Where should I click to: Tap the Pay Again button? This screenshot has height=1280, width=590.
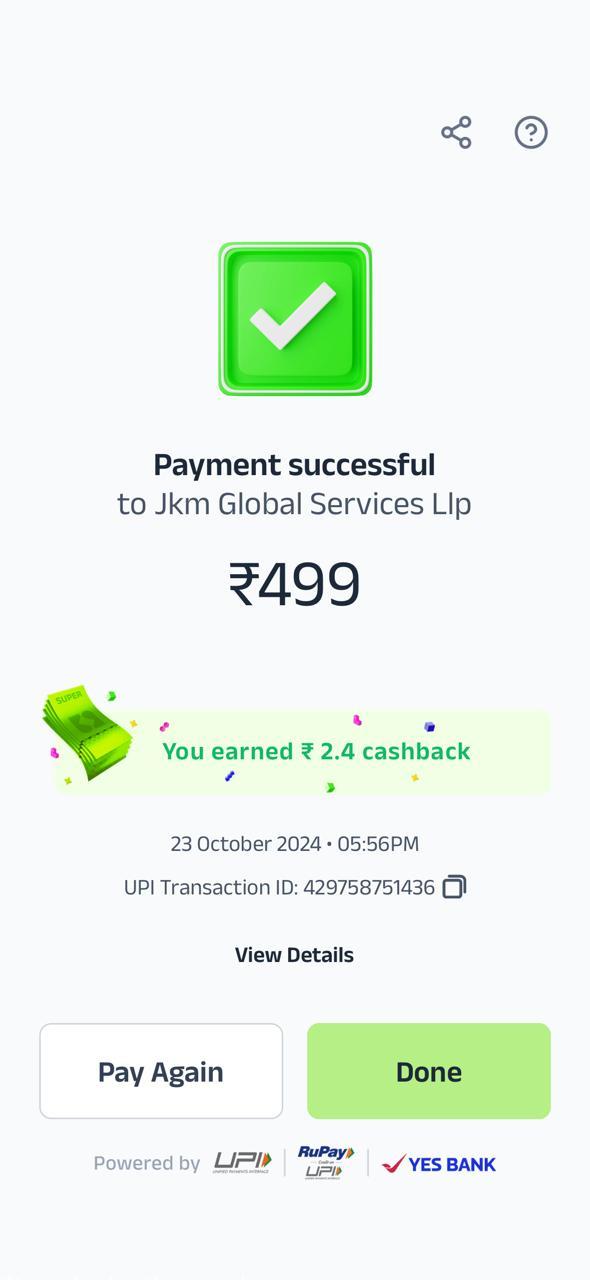coord(161,1071)
